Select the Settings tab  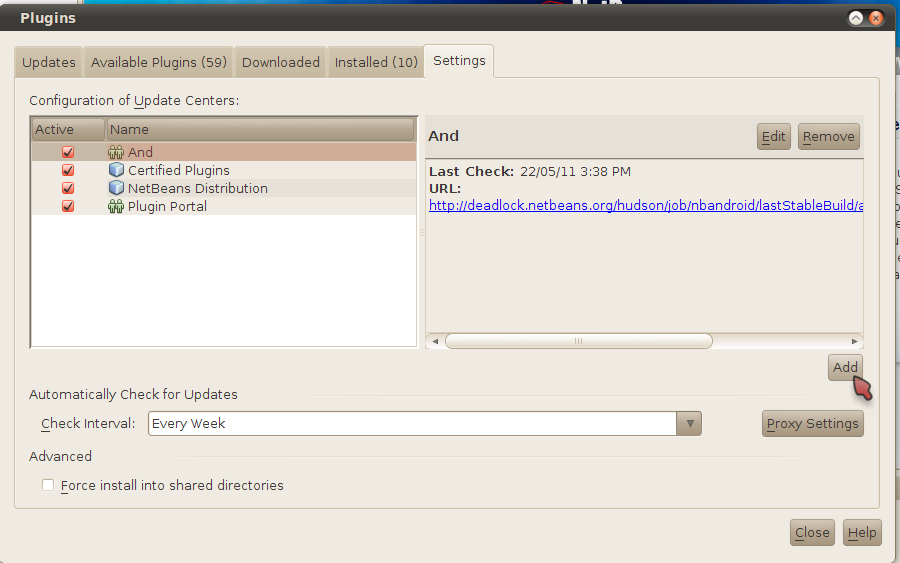[x=459, y=61]
